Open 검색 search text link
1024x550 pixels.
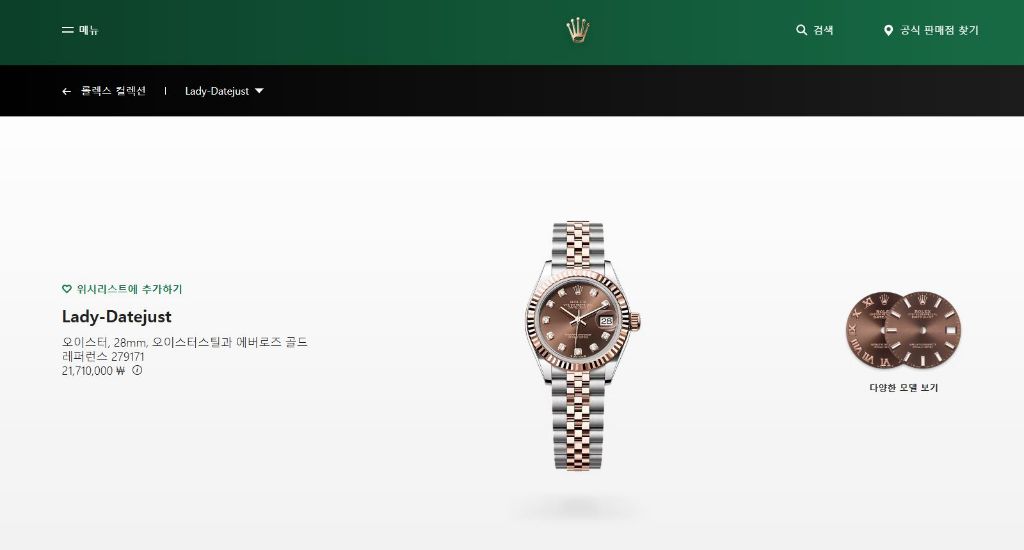tap(823, 30)
